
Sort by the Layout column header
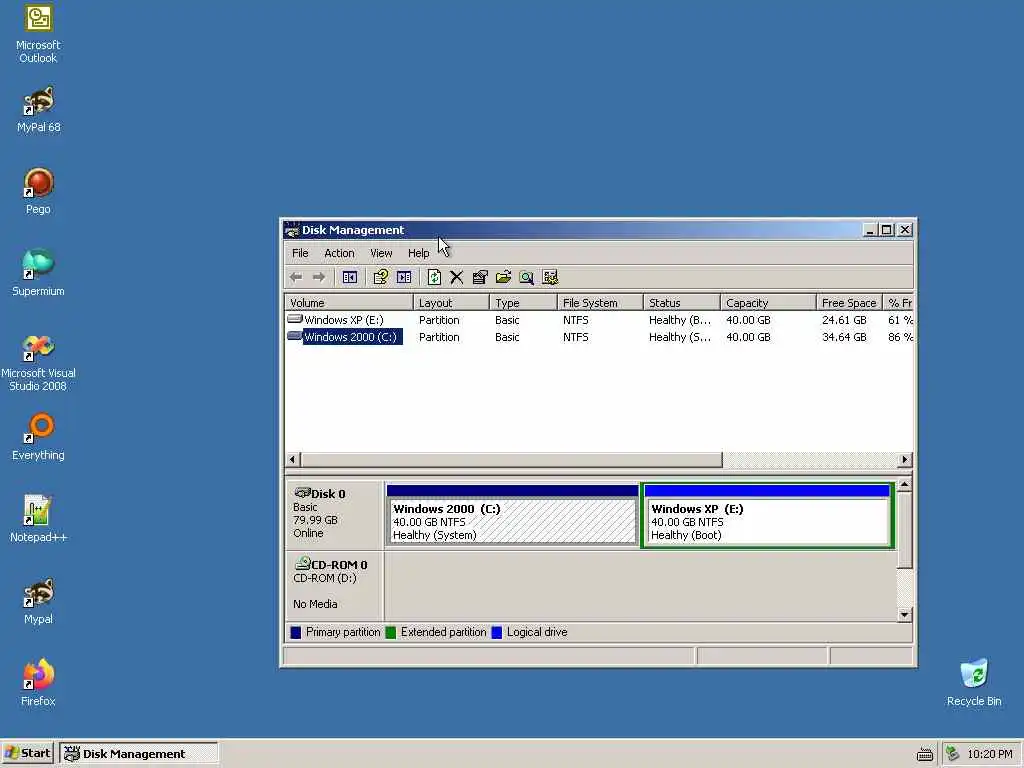click(x=451, y=303)
